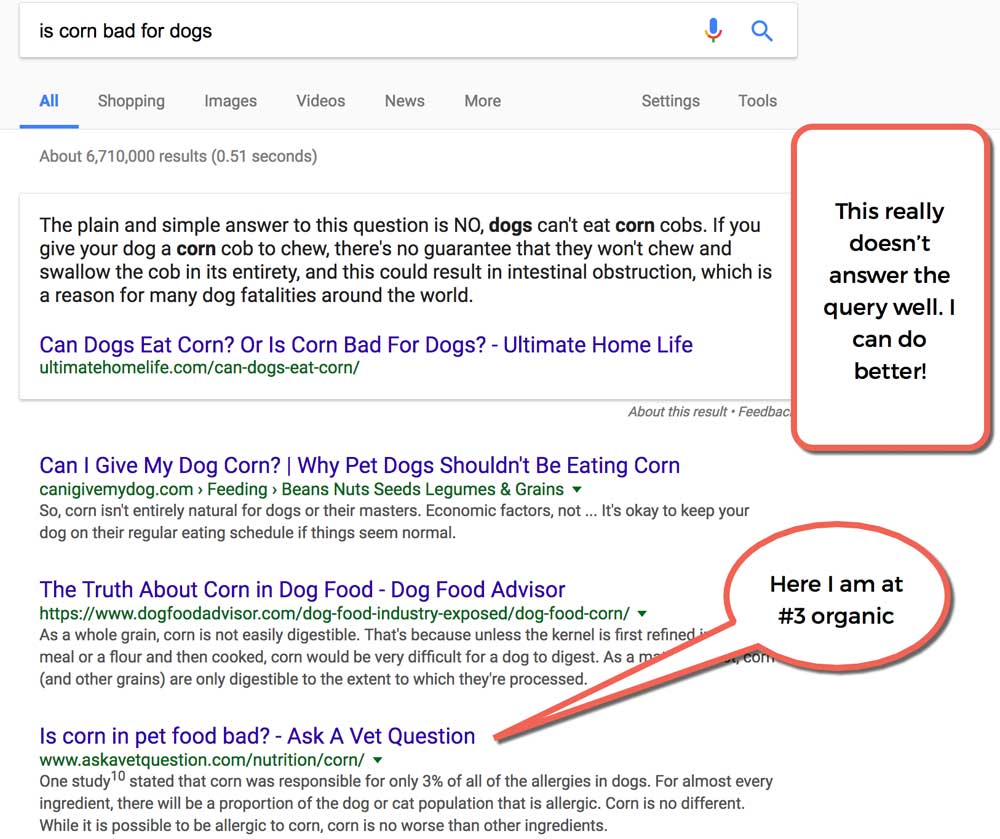Click the microphone voice search icon

coord(712,31)
